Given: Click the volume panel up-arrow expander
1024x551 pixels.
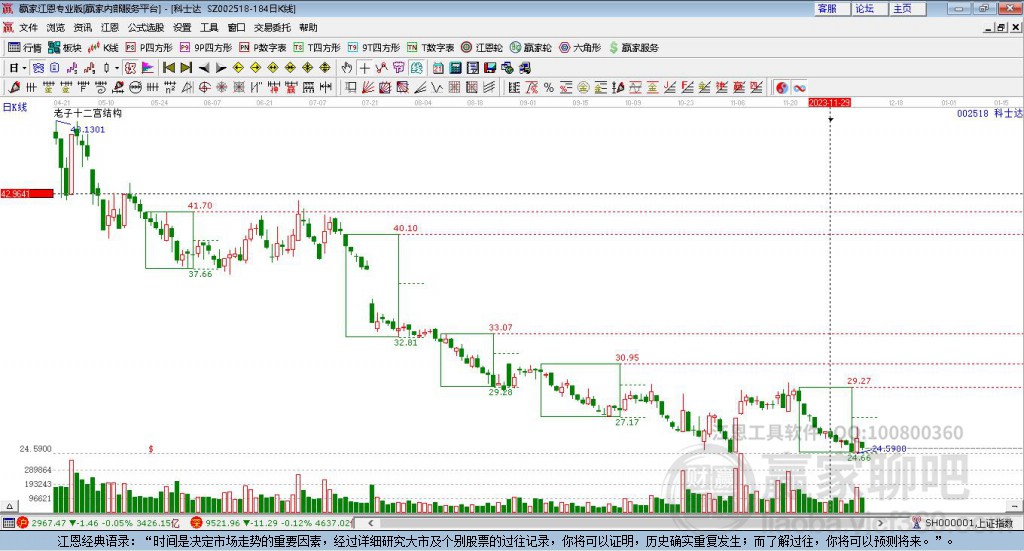Looking at the screenshot, I should point(8,506).
